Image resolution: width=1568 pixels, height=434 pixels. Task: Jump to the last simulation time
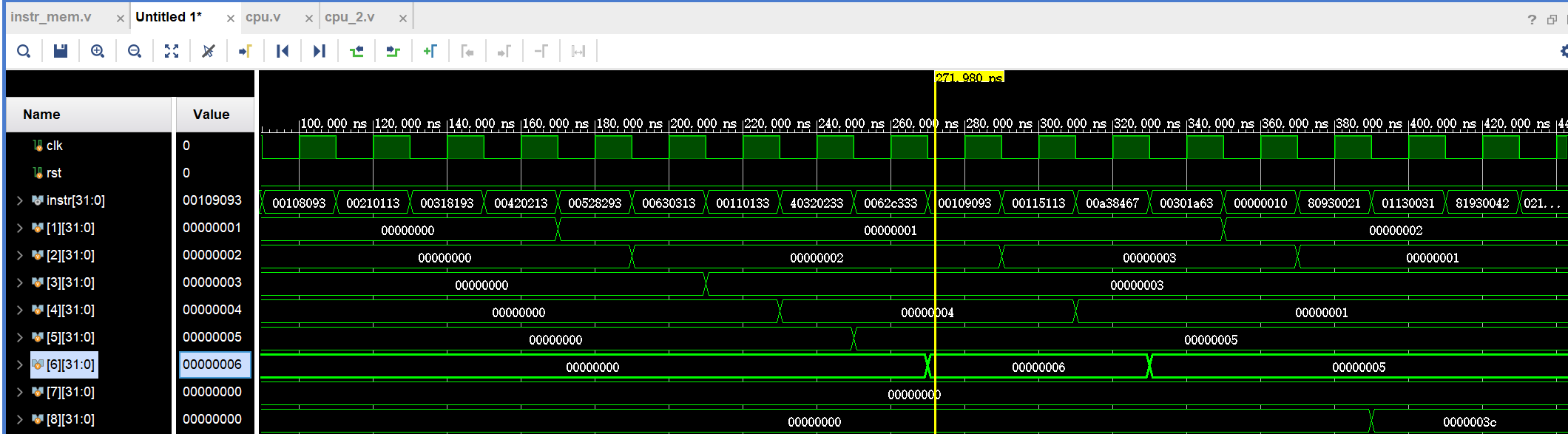click(x=320, y=51)
